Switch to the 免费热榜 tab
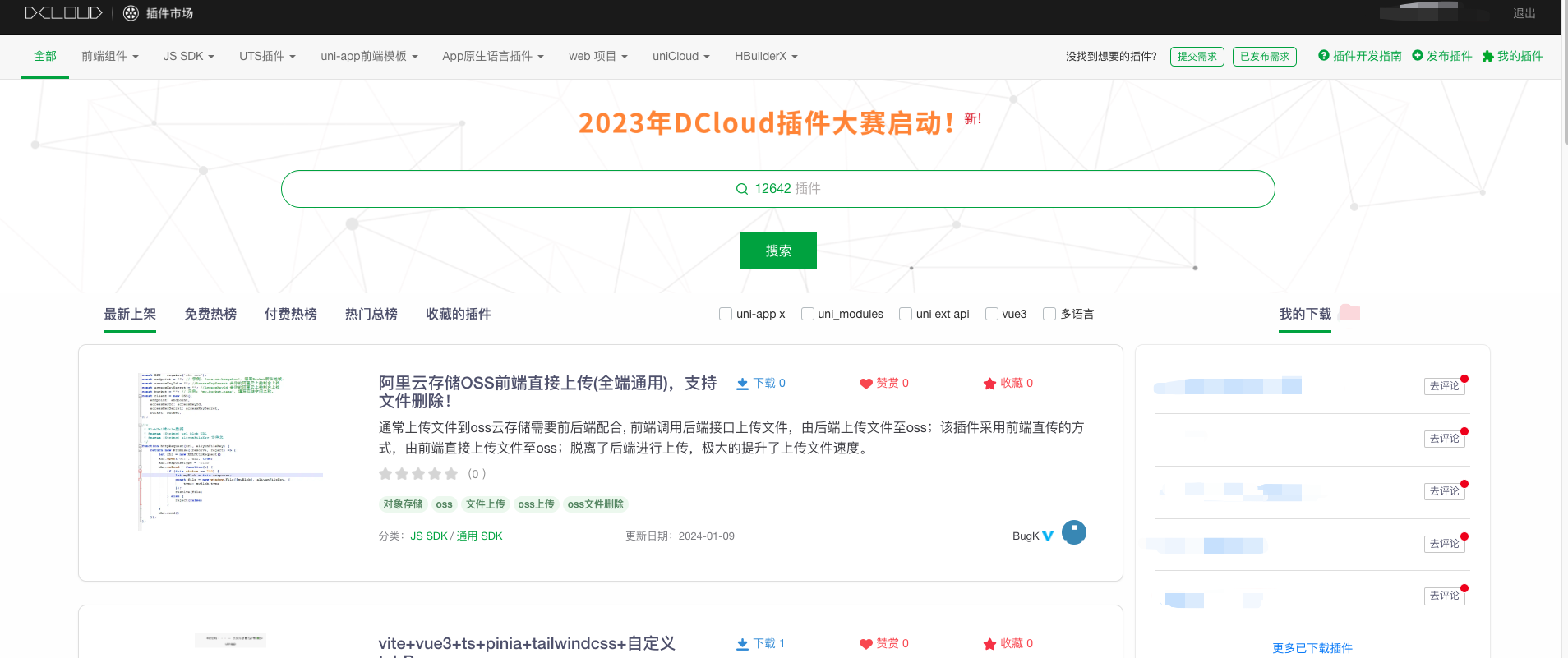This screenshot has width=1568, height=658. pos(210,314)
